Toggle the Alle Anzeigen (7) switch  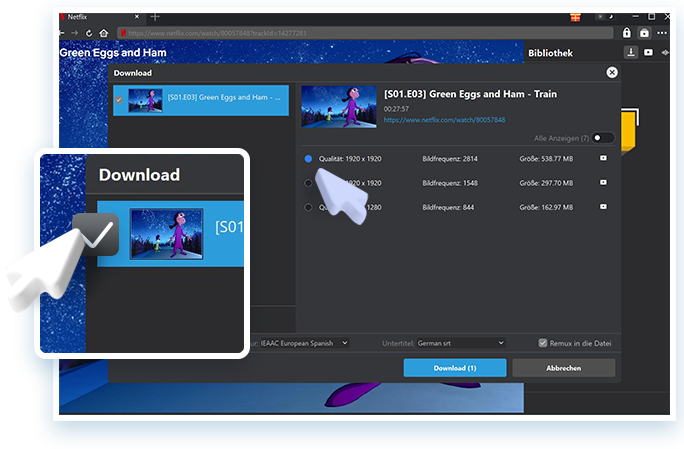click(602, 138)
